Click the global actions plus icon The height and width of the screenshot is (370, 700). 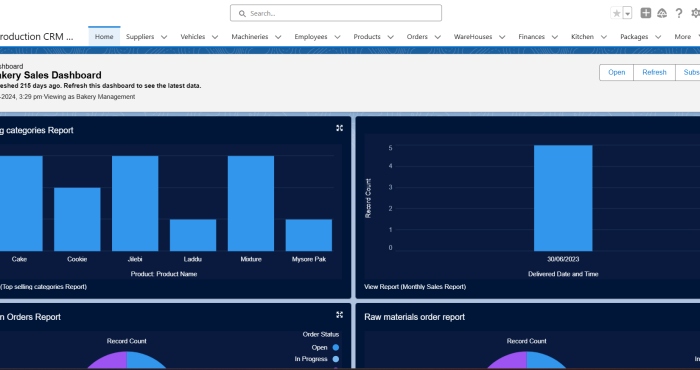[x=646, y=13]
